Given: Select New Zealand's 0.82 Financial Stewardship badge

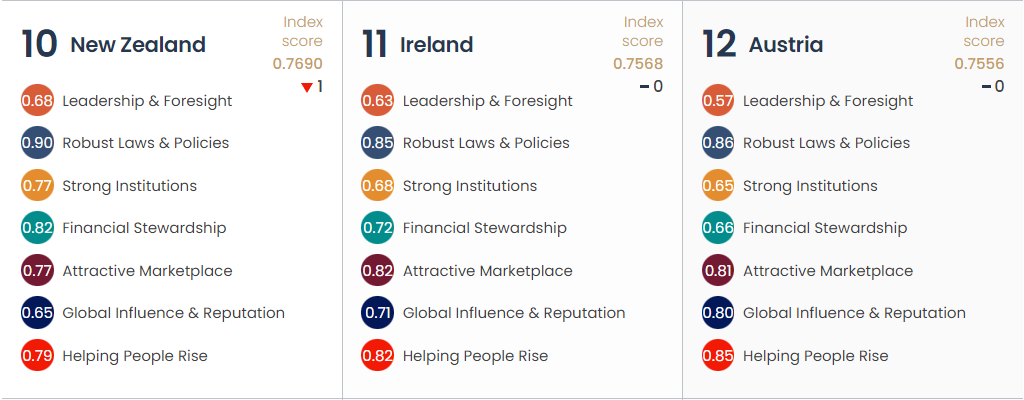Looking at the screenshot, I should click(37, 228).
